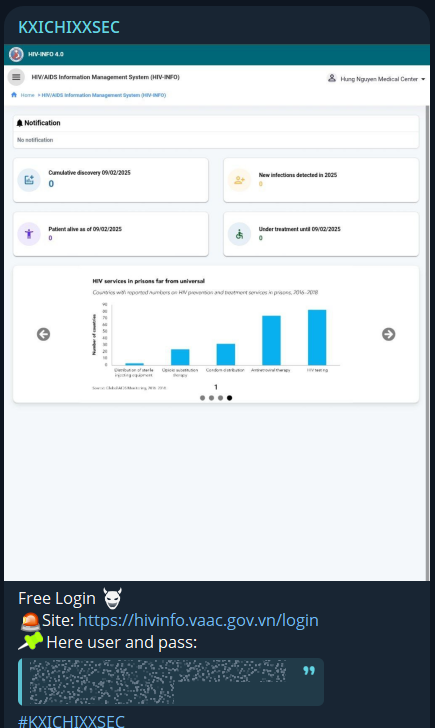The image size is (435, 728).
Task: Click the #KXICHIXXSEC hashtag
Action: [71, 721]
